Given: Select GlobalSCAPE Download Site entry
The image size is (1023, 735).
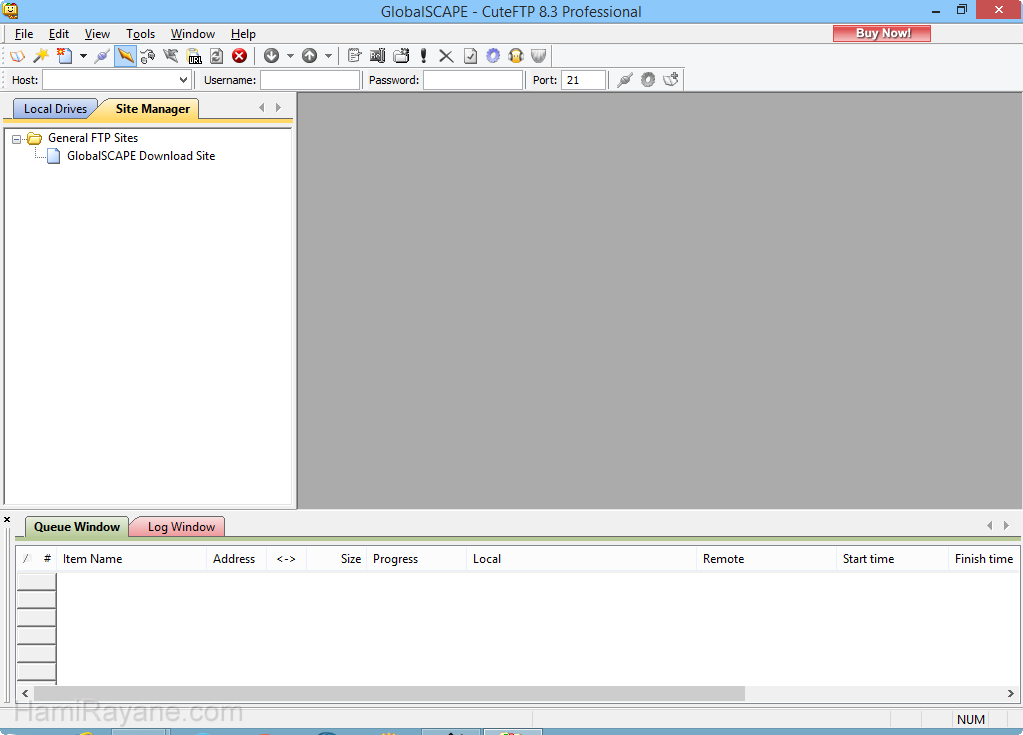Looking at the screenshot, I should (141, 156).
